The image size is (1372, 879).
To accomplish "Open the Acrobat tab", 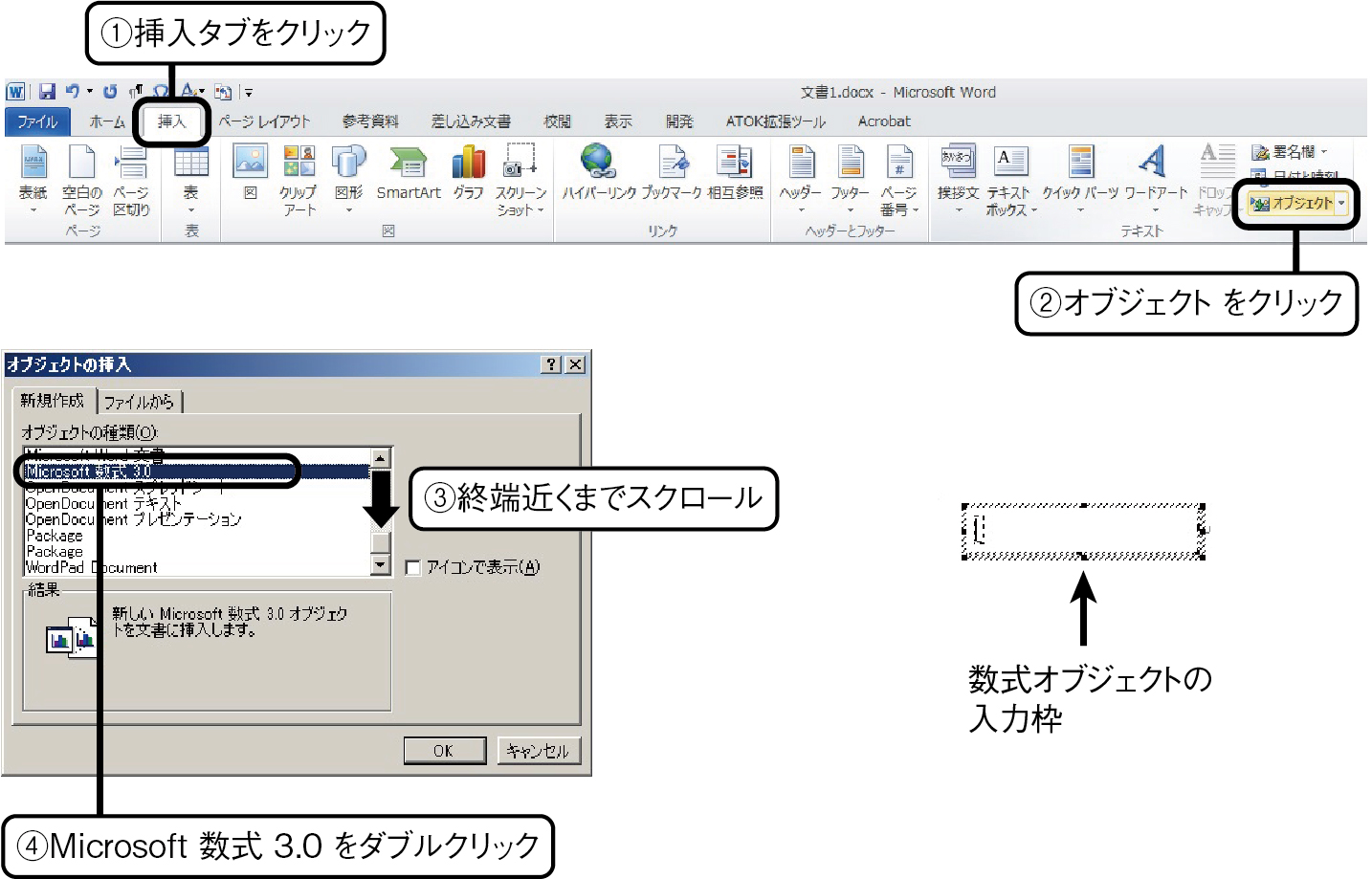I will [x=884, y=121].
